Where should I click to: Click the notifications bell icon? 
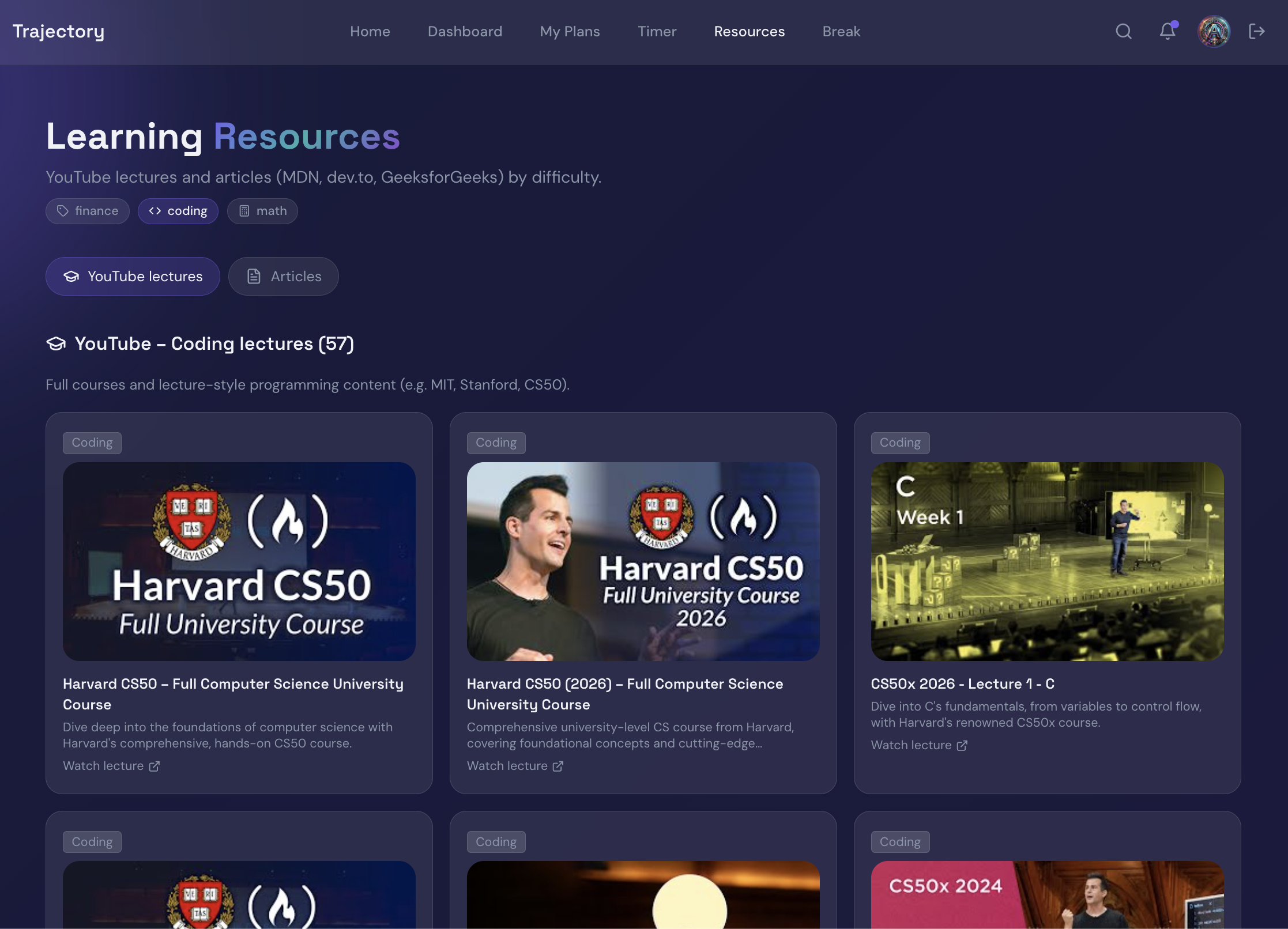point(1167,31)
